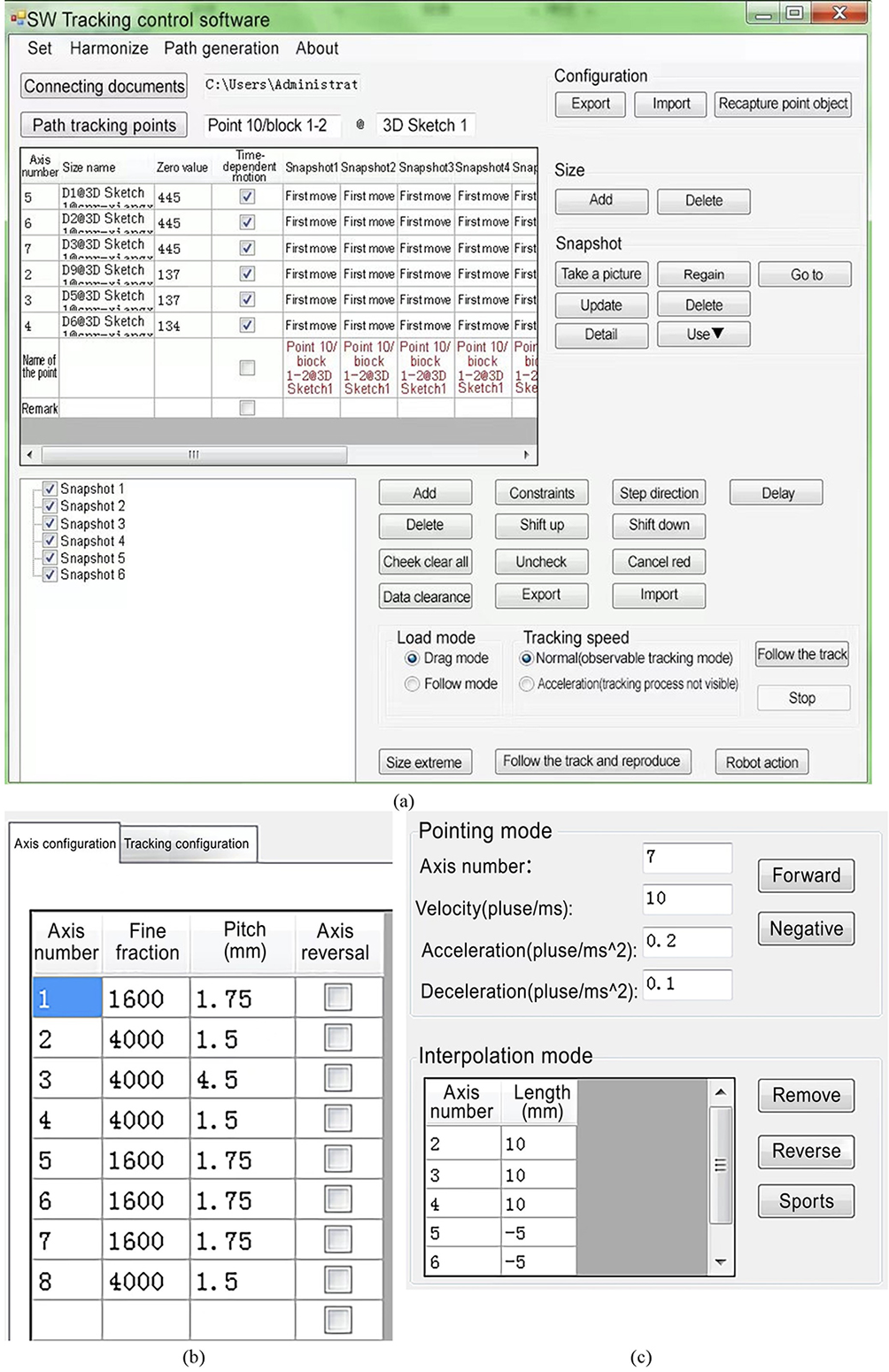The height and width of the screenshot is (1372, 889).
Task: Click Follow the track and reproduce
Action: 591,761
